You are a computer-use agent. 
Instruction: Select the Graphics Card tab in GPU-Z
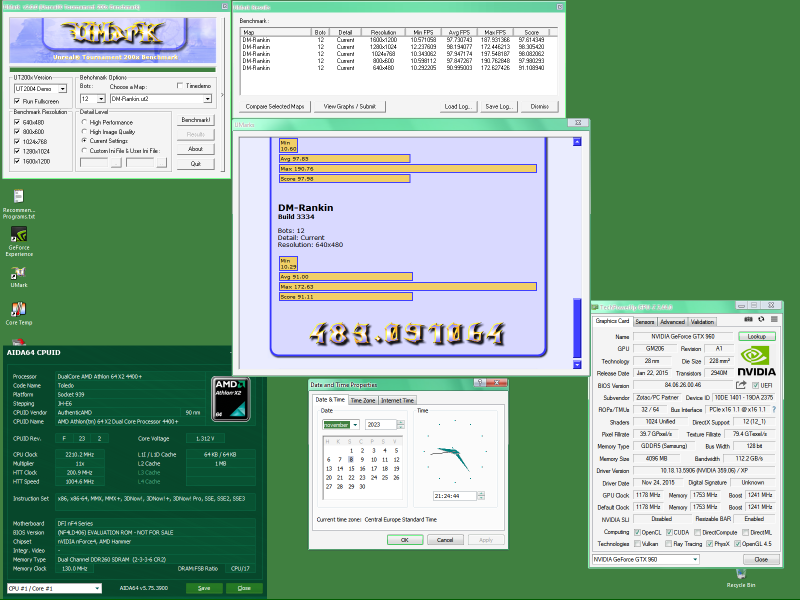pos(612,321)
